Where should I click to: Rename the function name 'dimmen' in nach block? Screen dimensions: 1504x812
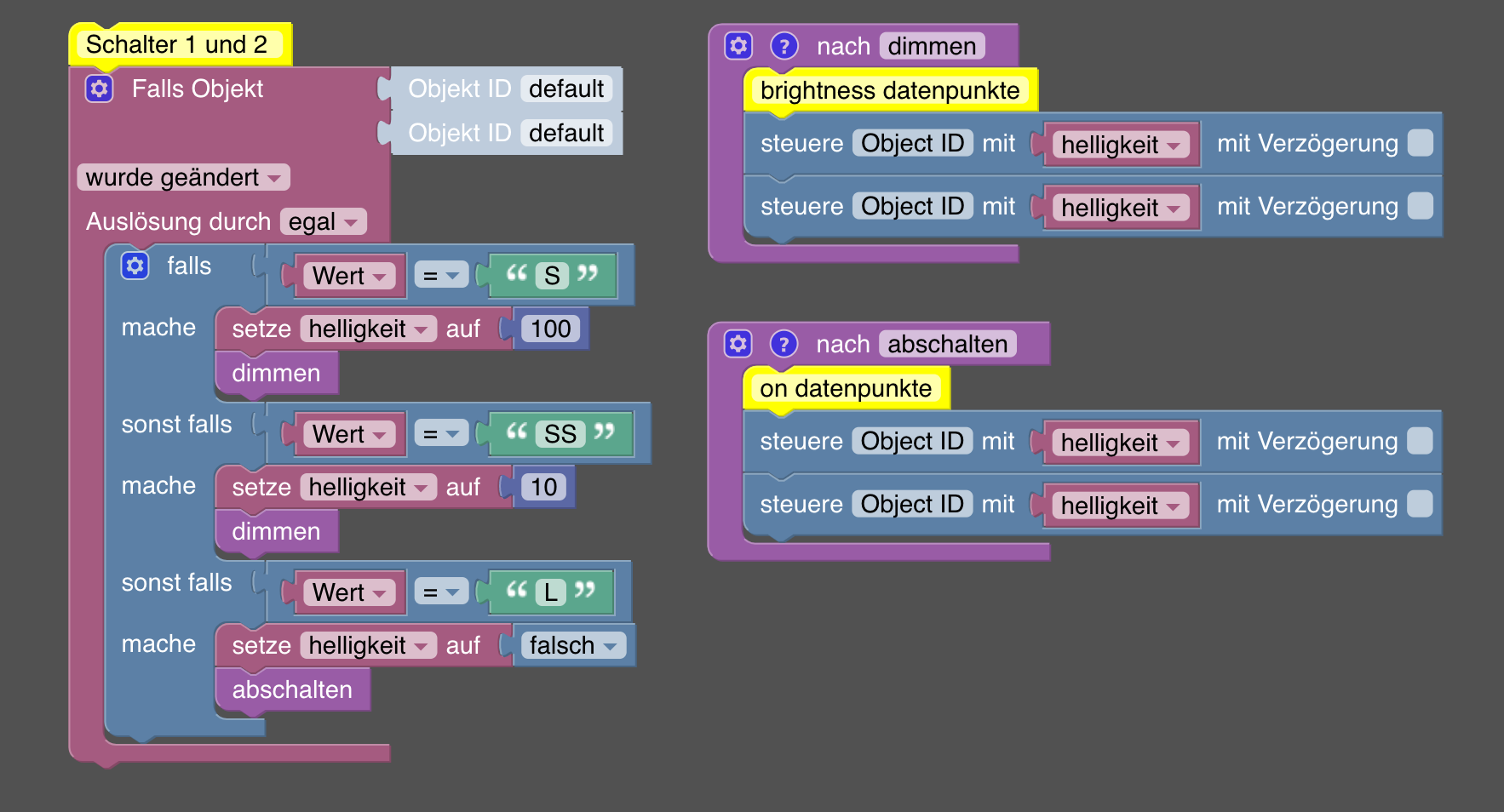click(932, 46)
